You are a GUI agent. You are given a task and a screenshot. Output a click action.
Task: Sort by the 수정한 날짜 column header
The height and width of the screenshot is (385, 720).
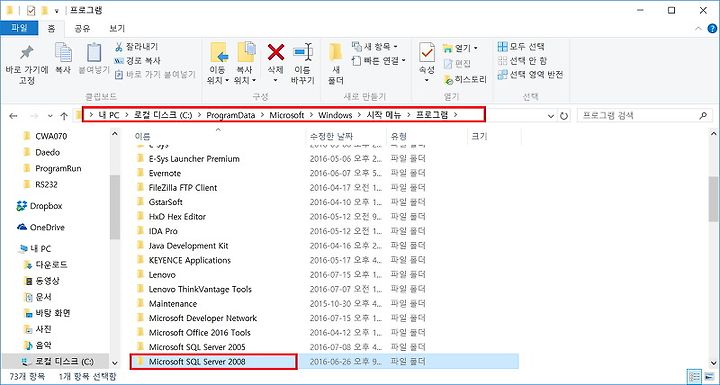346,136
